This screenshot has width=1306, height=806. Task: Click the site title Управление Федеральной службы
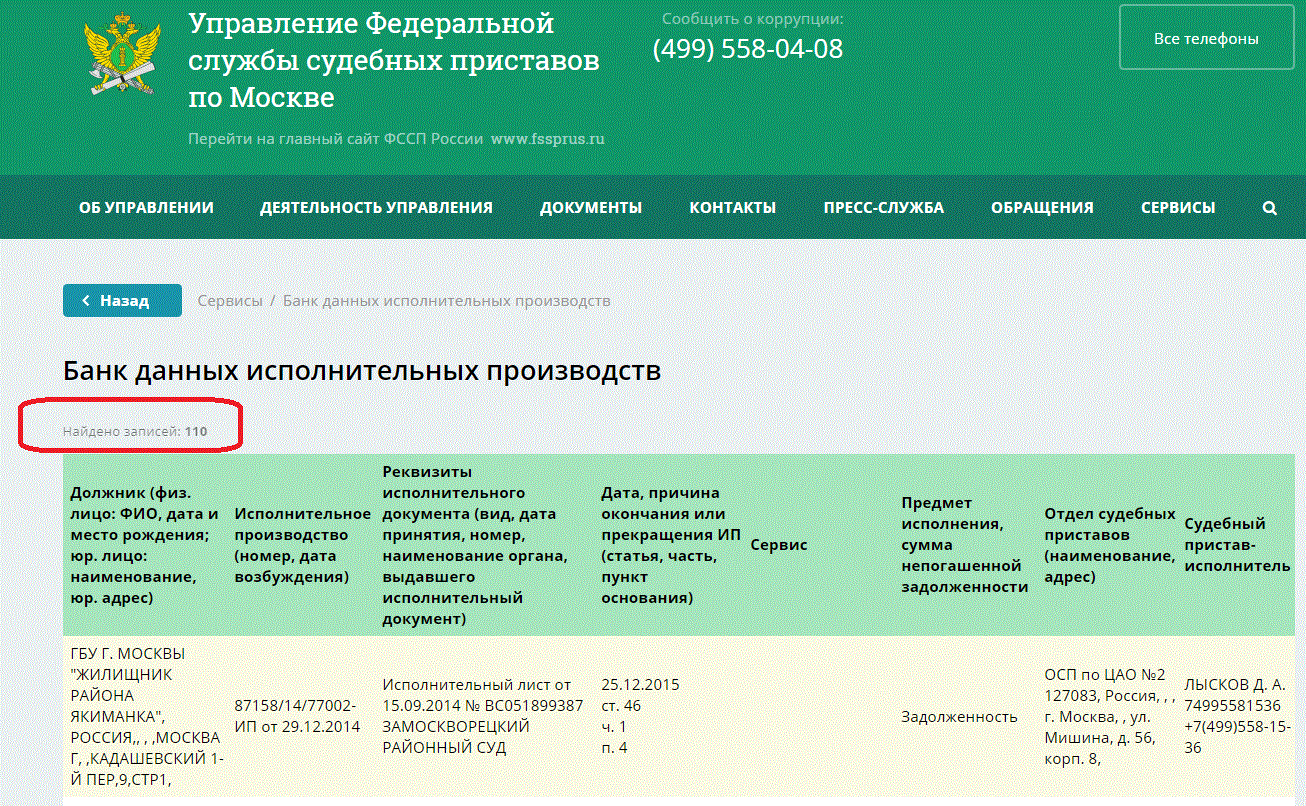(394, 60)
